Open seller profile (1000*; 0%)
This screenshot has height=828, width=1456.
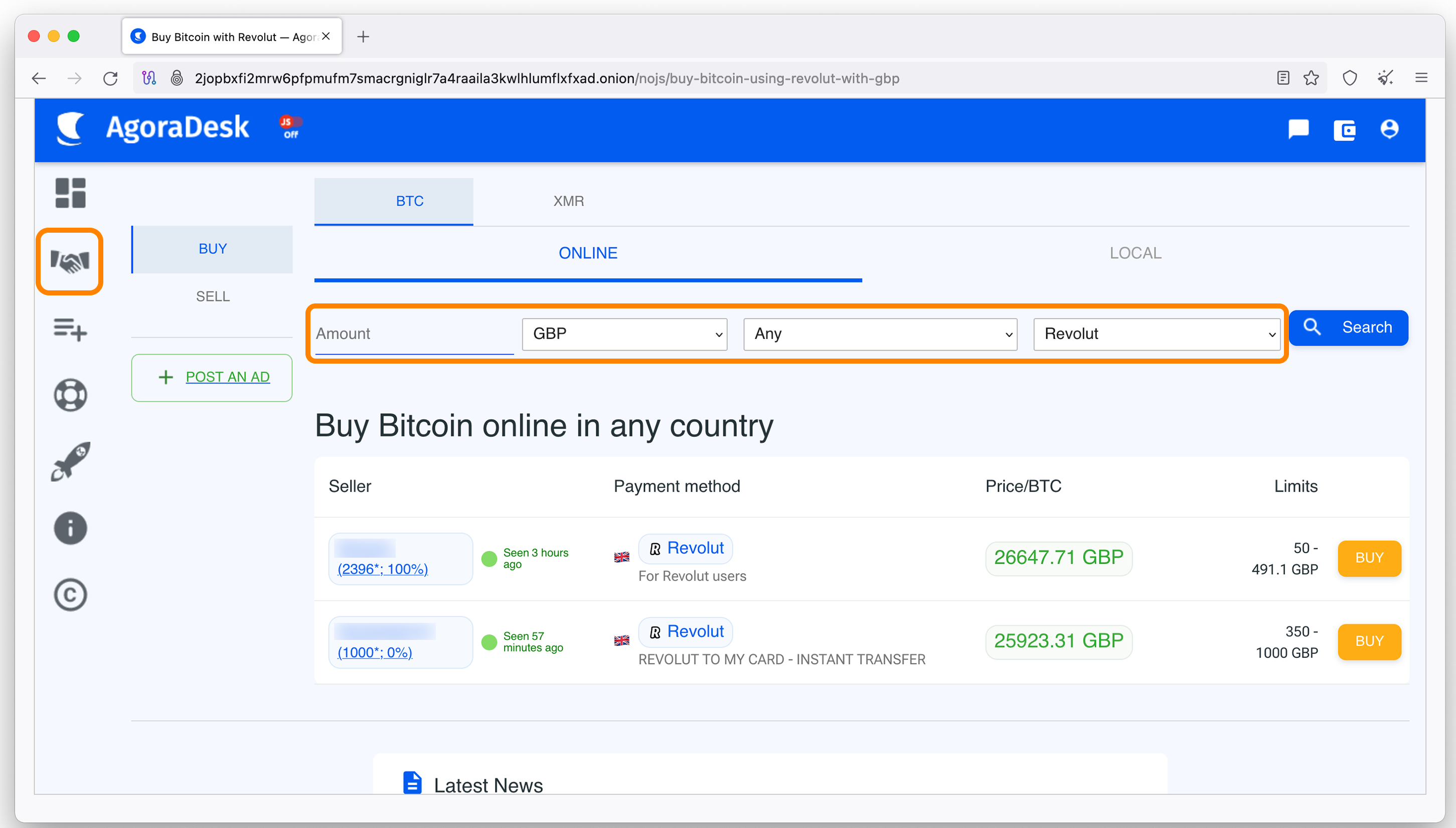click(x=375, y=652)
